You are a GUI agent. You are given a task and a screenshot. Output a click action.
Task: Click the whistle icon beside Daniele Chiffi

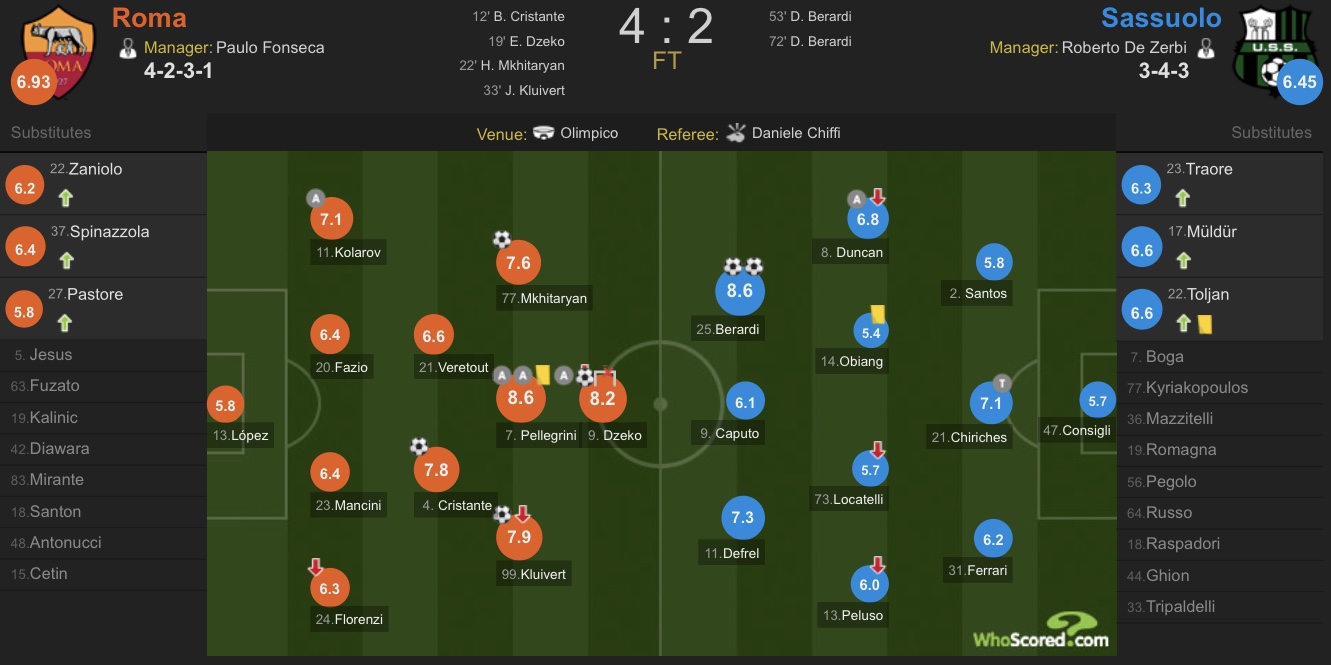[736, 133]
